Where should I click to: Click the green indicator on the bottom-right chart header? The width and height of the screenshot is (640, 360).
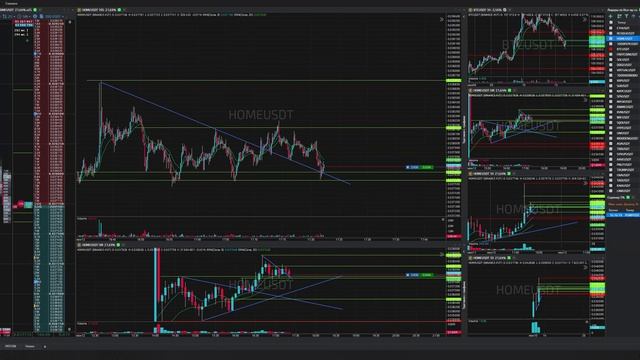coord(509,258)
